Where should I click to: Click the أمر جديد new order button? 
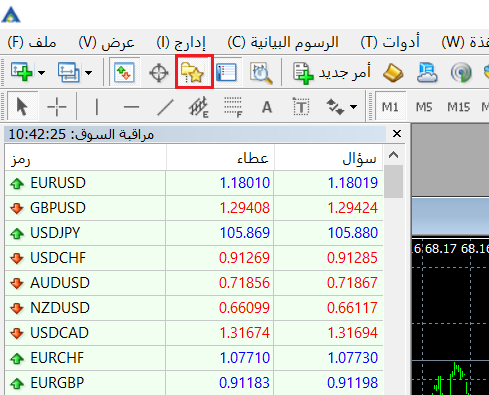point(332,73)
